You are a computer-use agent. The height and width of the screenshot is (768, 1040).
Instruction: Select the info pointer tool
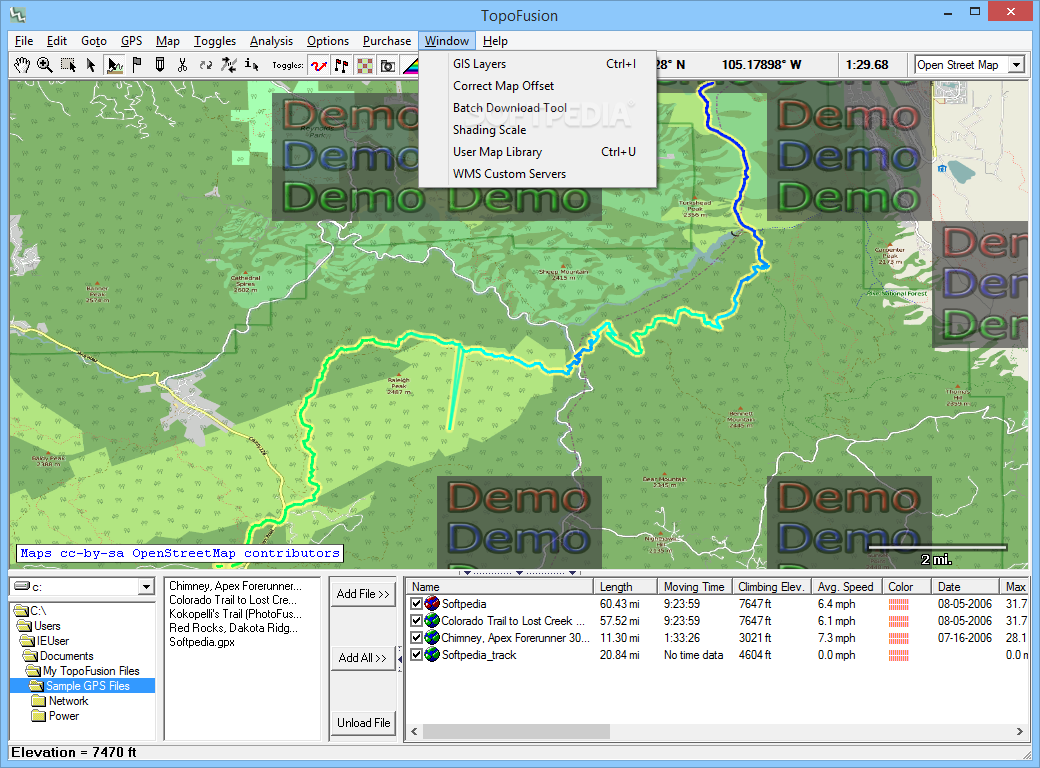coord(251,65)
